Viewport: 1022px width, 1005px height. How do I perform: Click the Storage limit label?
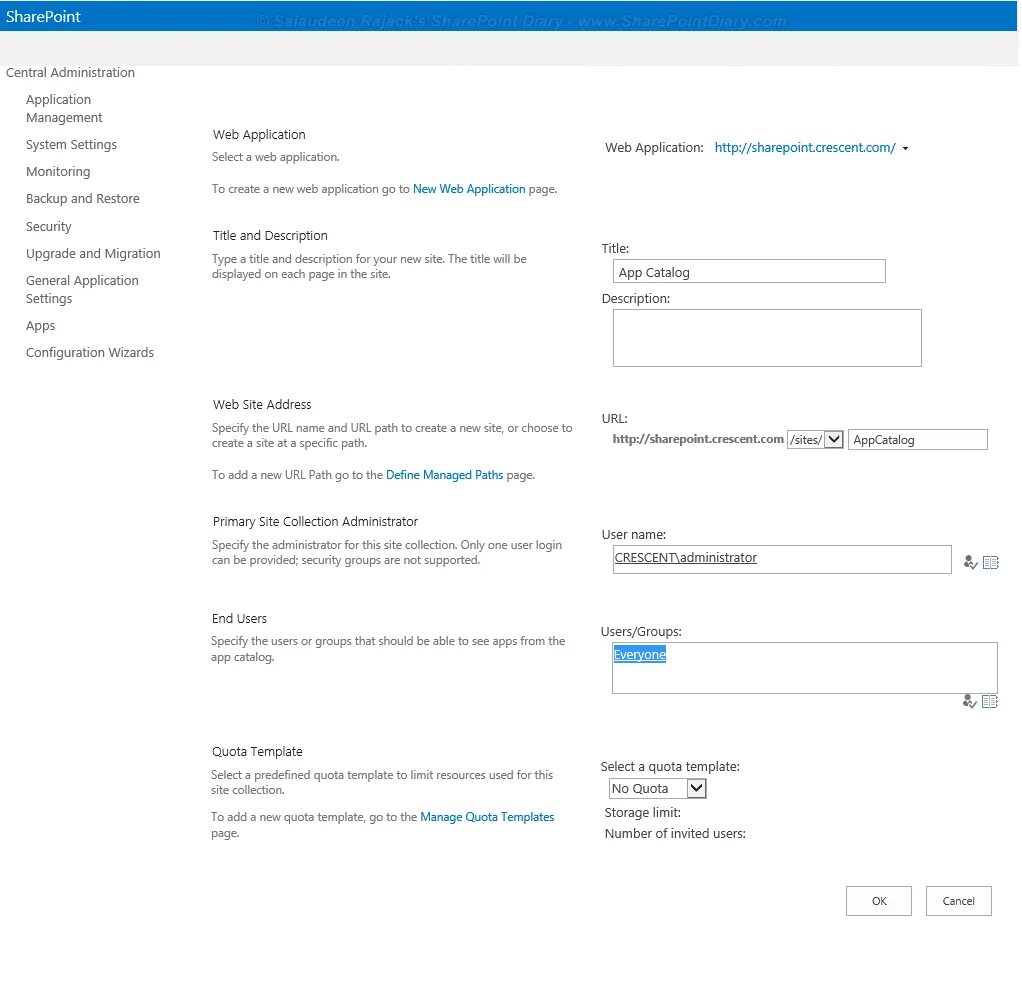643,813
